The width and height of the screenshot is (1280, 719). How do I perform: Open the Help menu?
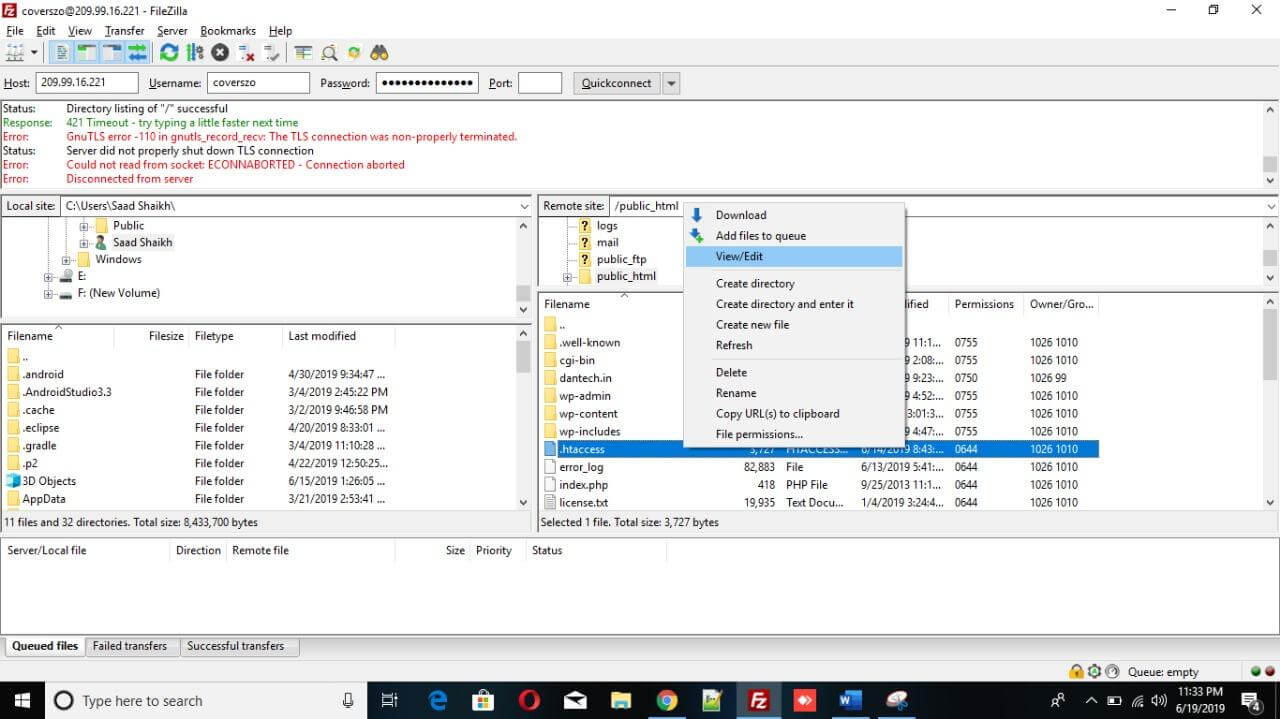[281, 31]
